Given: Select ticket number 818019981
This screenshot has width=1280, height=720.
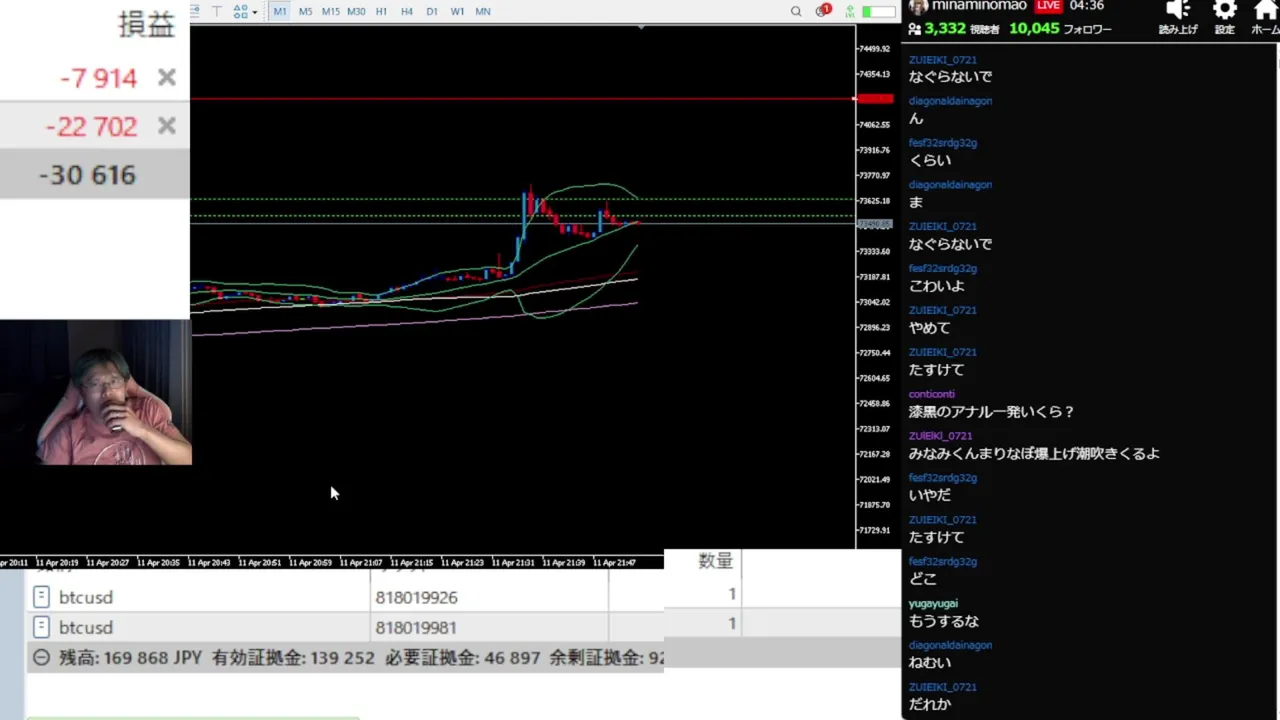Looking at the screenshot, I should [416, 627].
